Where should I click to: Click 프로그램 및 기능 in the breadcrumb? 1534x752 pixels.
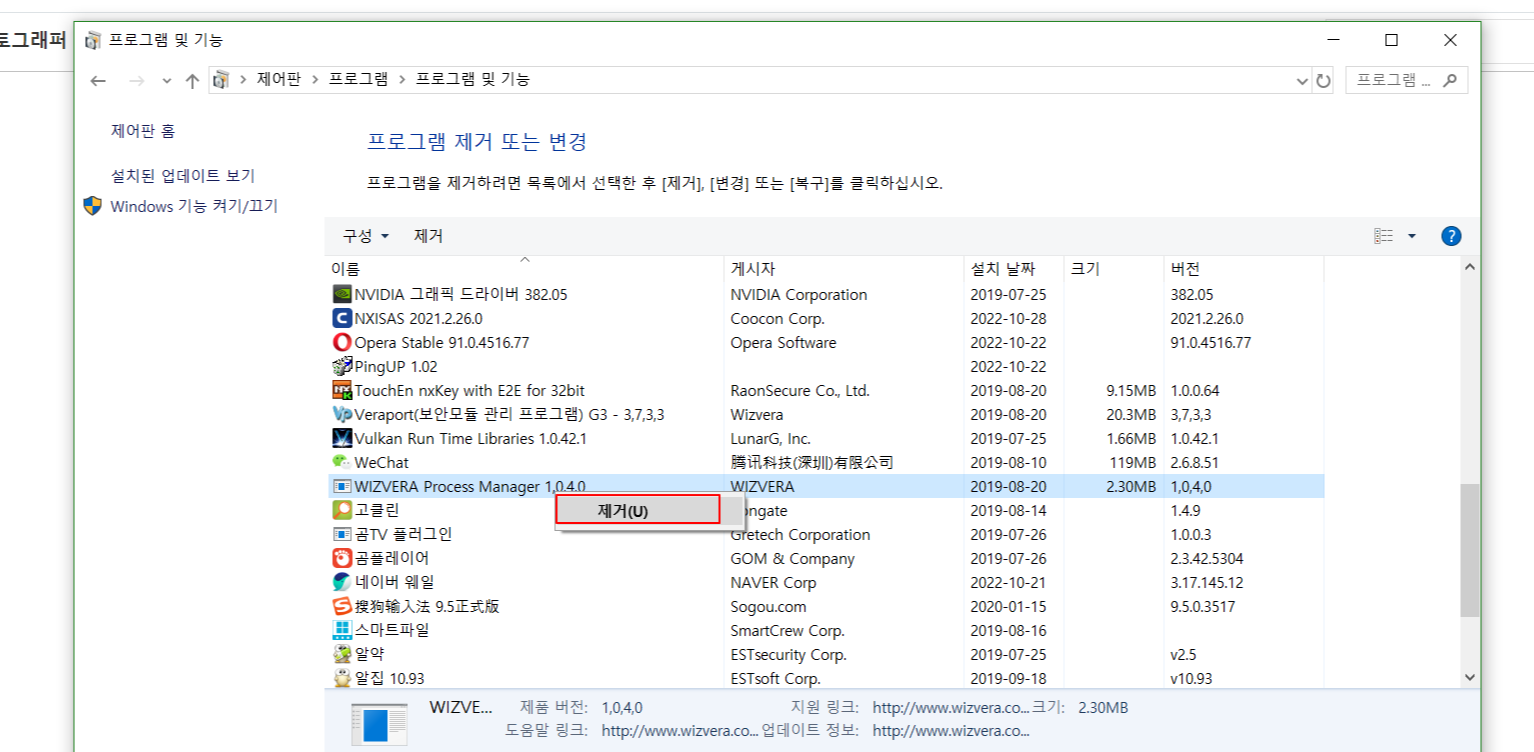(x=472, y=80)
